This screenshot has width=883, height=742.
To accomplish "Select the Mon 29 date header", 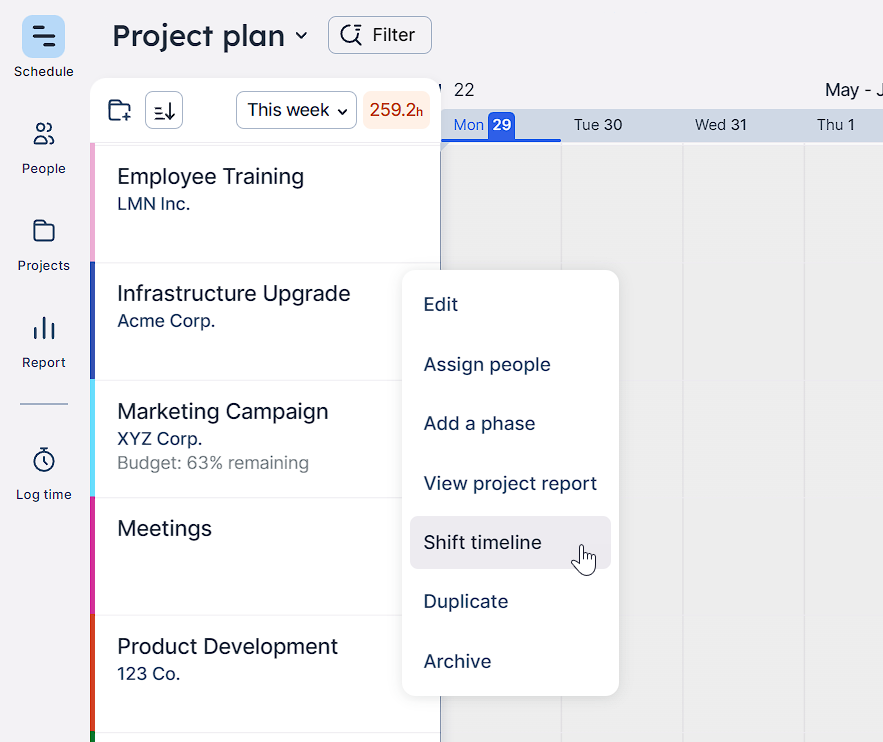I will coord(483,125).
